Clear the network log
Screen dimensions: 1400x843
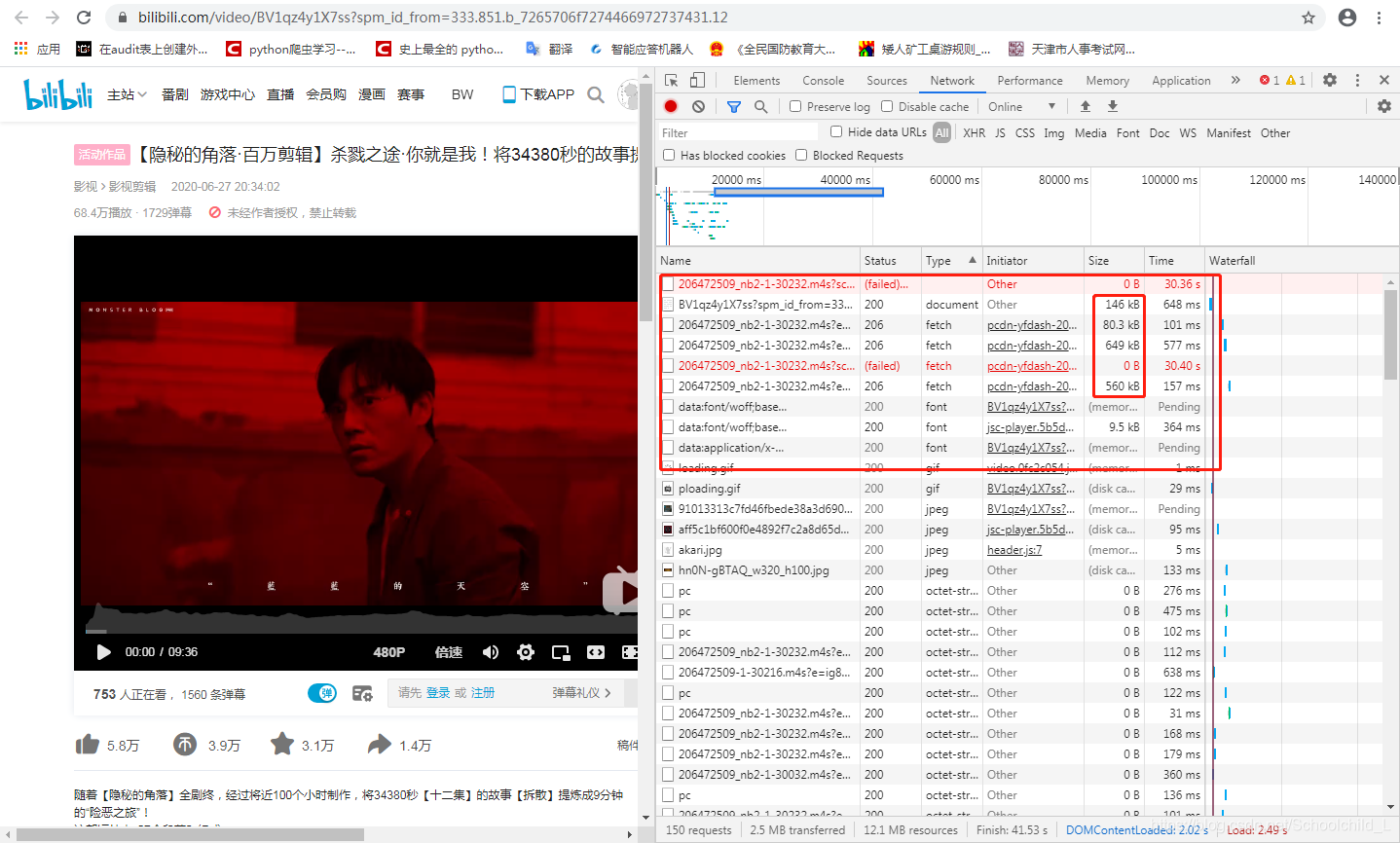(698, 106)
